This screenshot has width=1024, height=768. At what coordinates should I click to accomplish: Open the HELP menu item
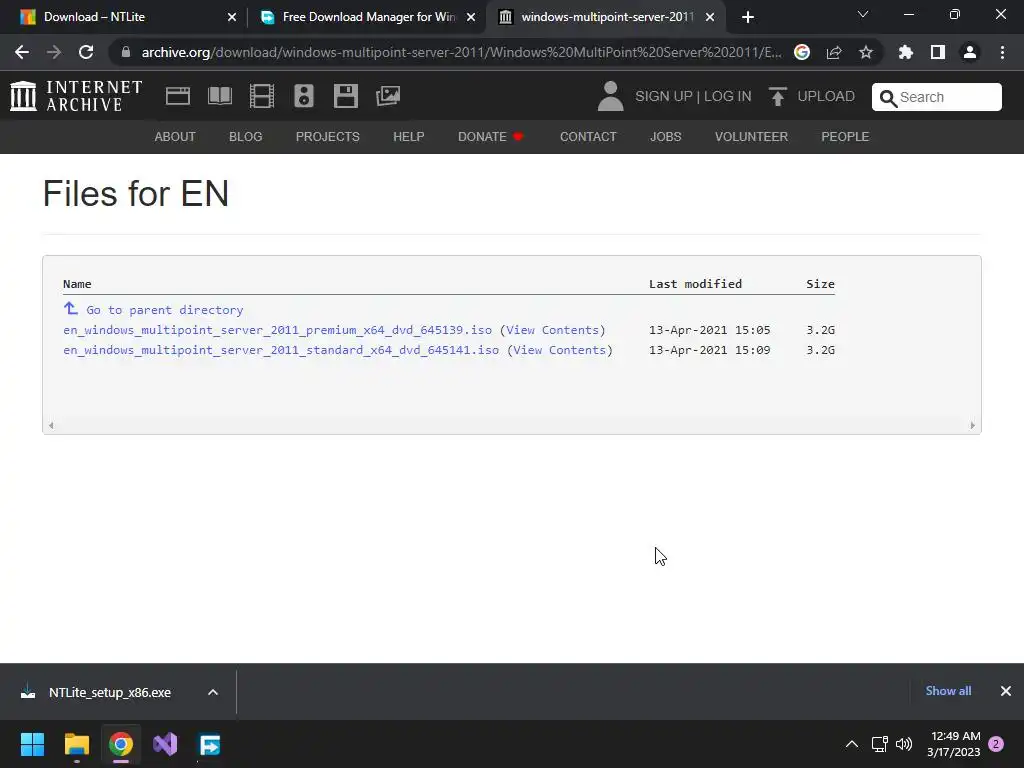409,136
